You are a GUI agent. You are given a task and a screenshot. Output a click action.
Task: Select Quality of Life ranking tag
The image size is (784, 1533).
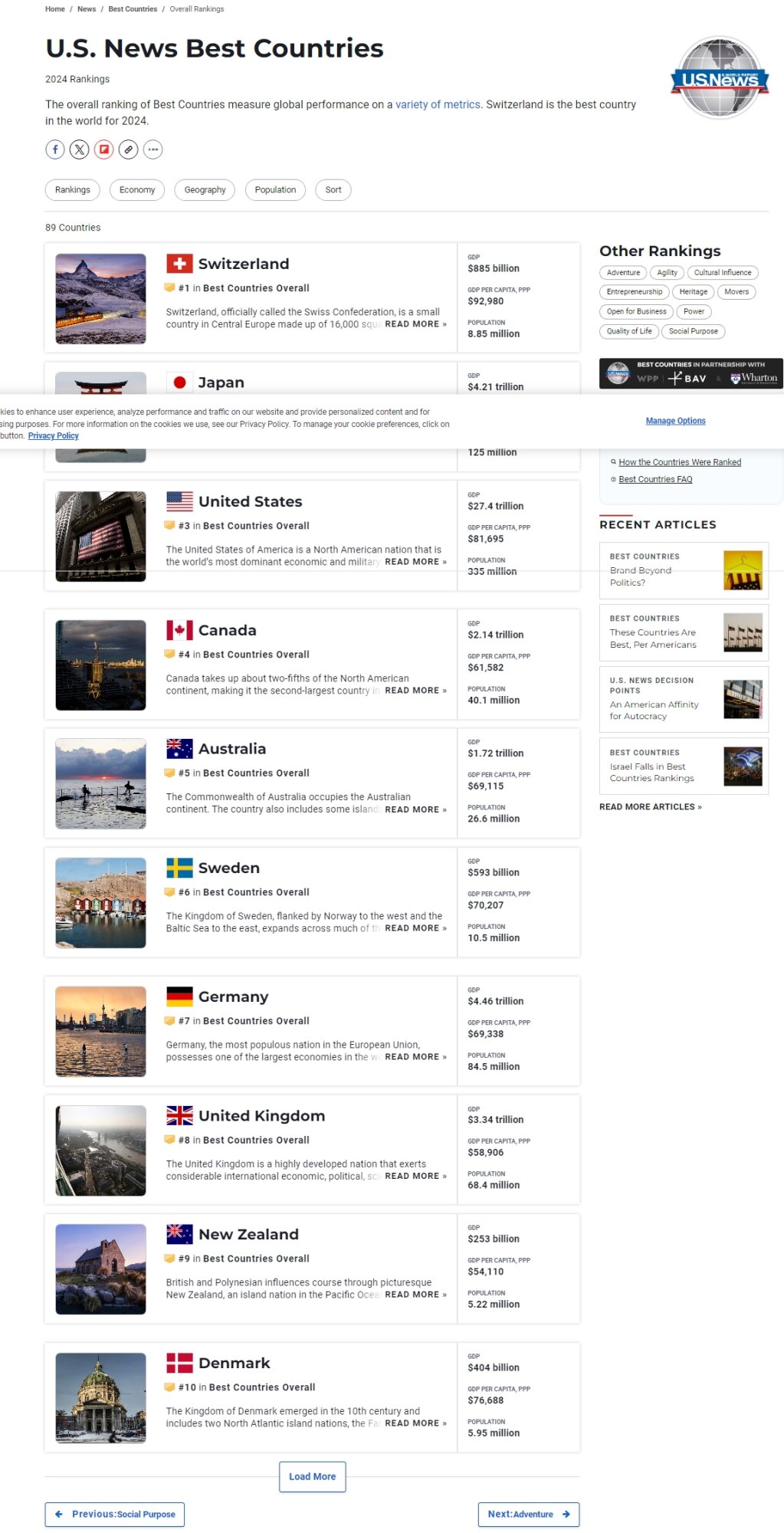(628, 331)
